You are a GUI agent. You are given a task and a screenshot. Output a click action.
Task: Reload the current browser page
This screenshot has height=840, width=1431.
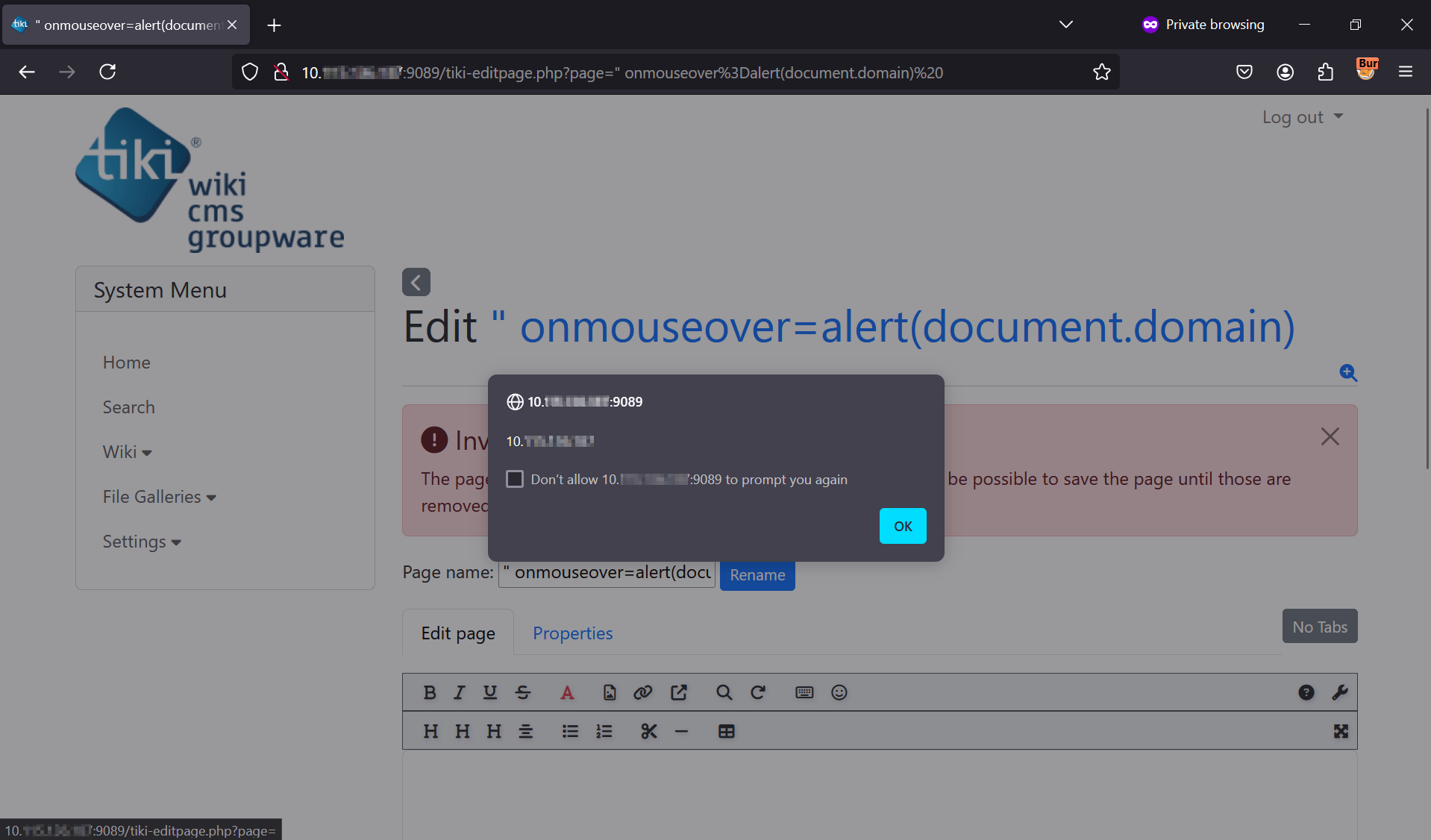coord(107,72)
